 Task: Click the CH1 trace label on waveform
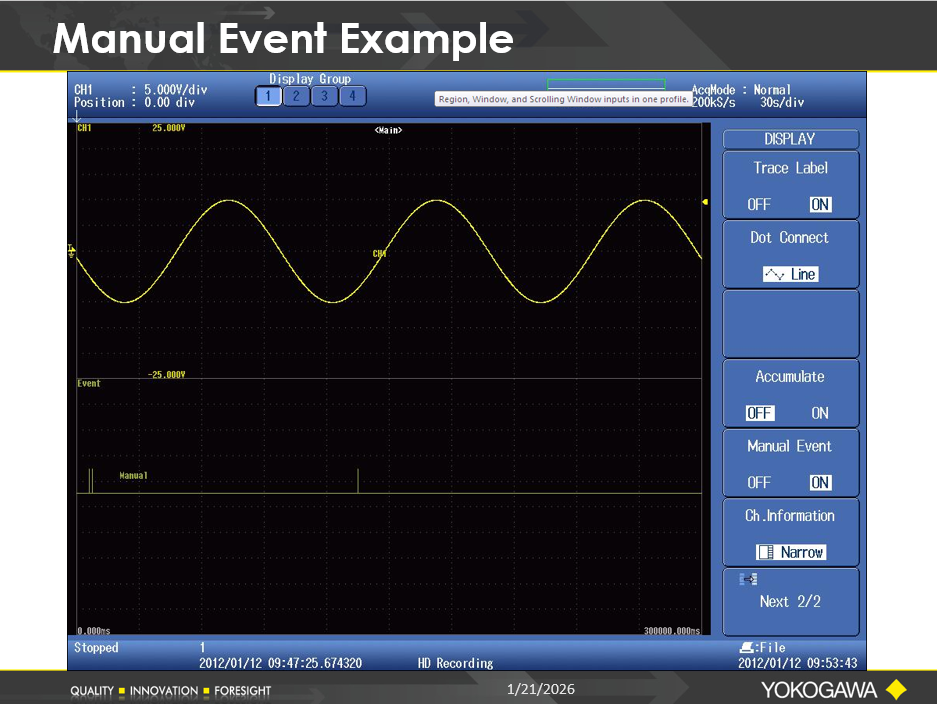(379, 254)
